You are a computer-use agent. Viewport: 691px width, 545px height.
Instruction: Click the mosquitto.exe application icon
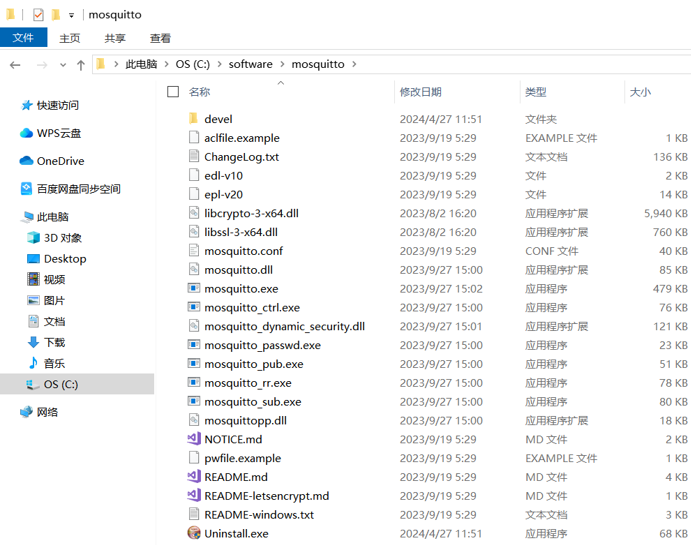click(194, 289)
